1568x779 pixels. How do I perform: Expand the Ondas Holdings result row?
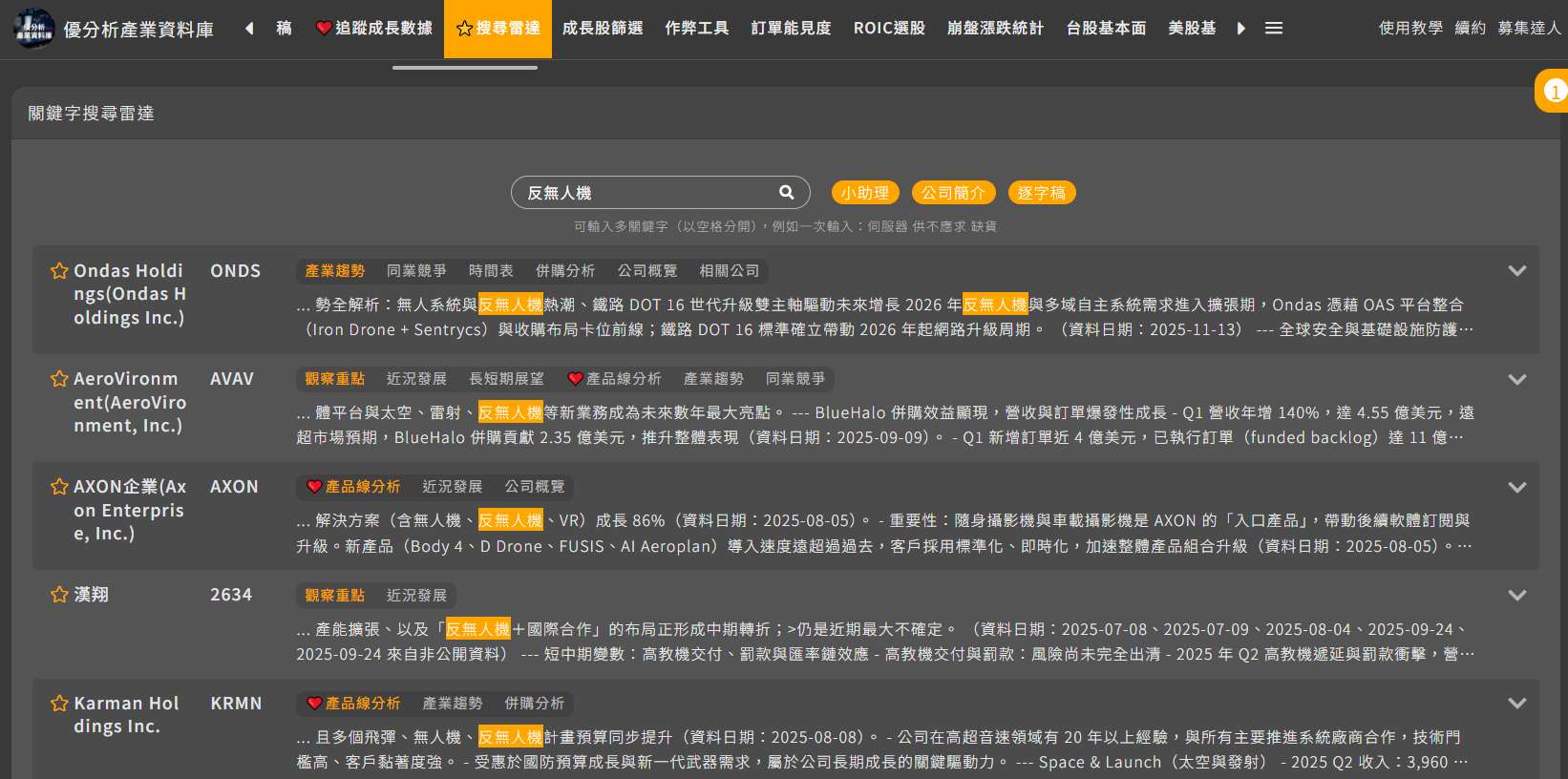[1516, 271]
